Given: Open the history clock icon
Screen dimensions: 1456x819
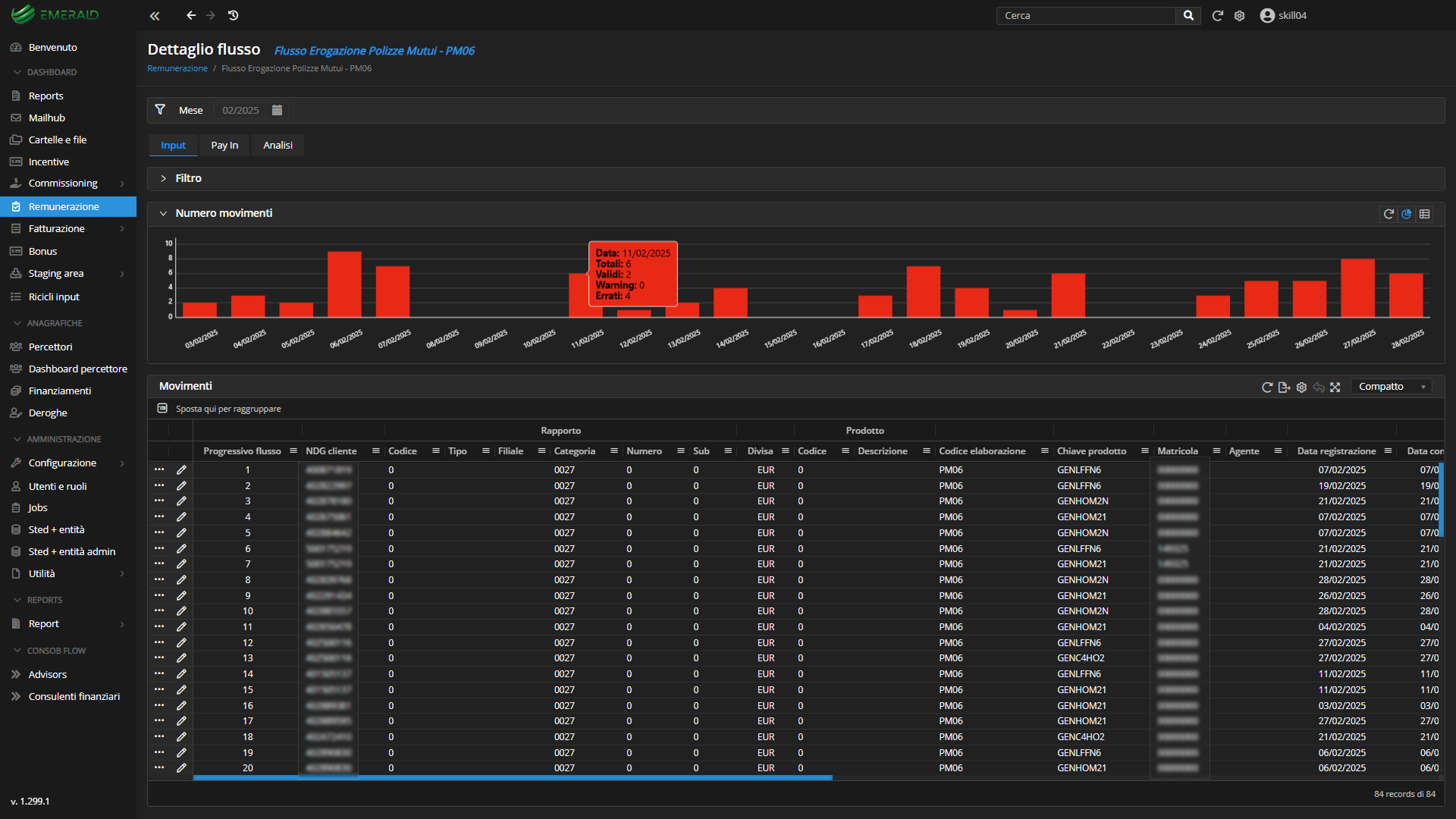Looking at the screenshot, I should [234, 15].
